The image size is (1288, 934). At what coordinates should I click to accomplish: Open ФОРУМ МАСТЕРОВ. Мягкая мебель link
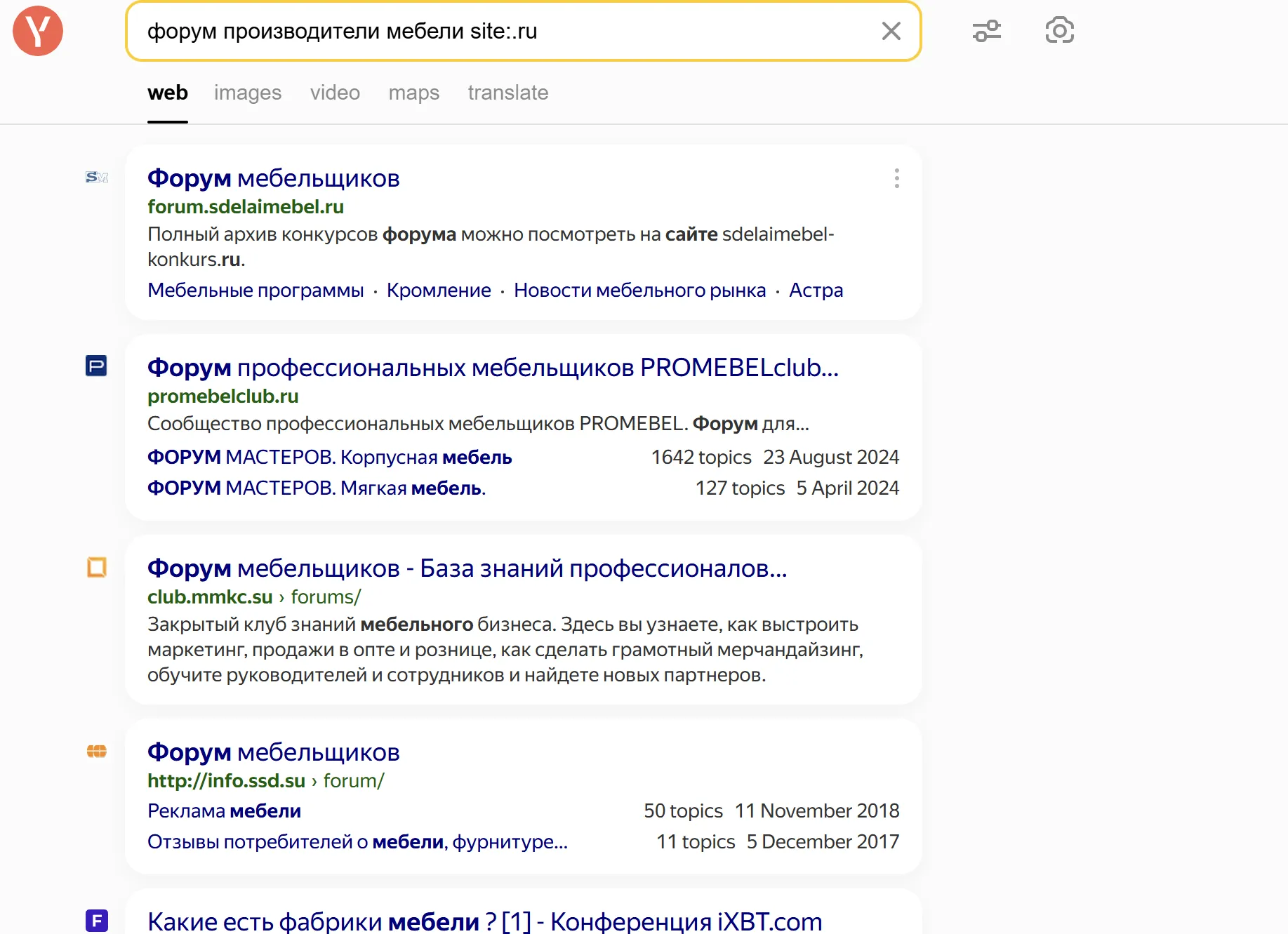pos(317,488)
